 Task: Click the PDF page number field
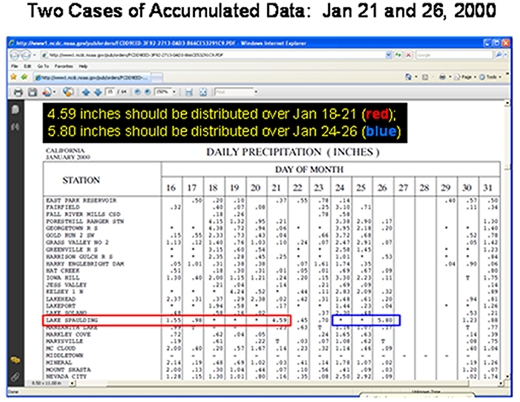[110, 92]
